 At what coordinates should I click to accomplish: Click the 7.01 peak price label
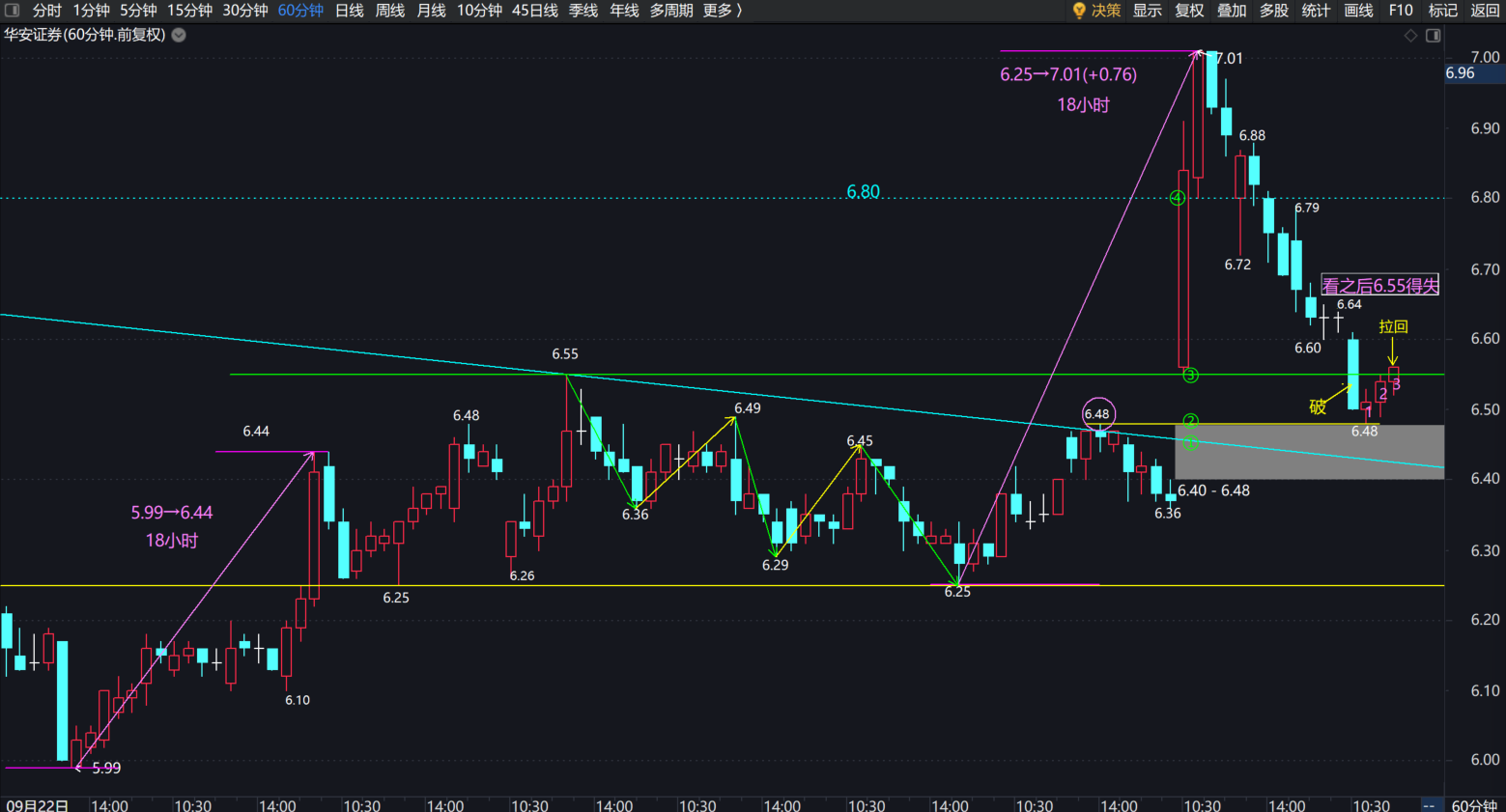pyautogui.click(x=1229, y=59)
